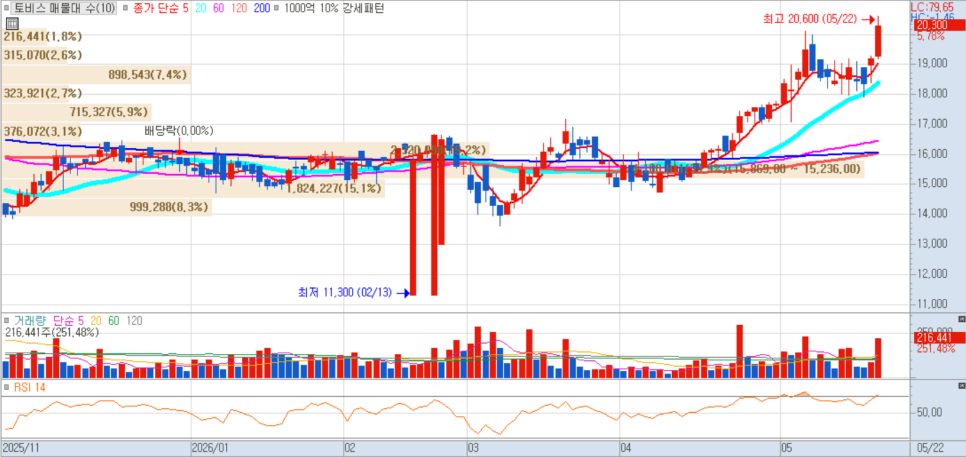
Task: Select the 단순 5 volume average label
Action: 69,321
